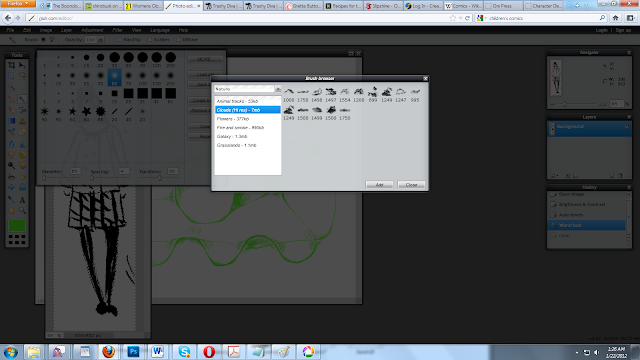Select the Zoom magnifier tool

coord(22,211)
